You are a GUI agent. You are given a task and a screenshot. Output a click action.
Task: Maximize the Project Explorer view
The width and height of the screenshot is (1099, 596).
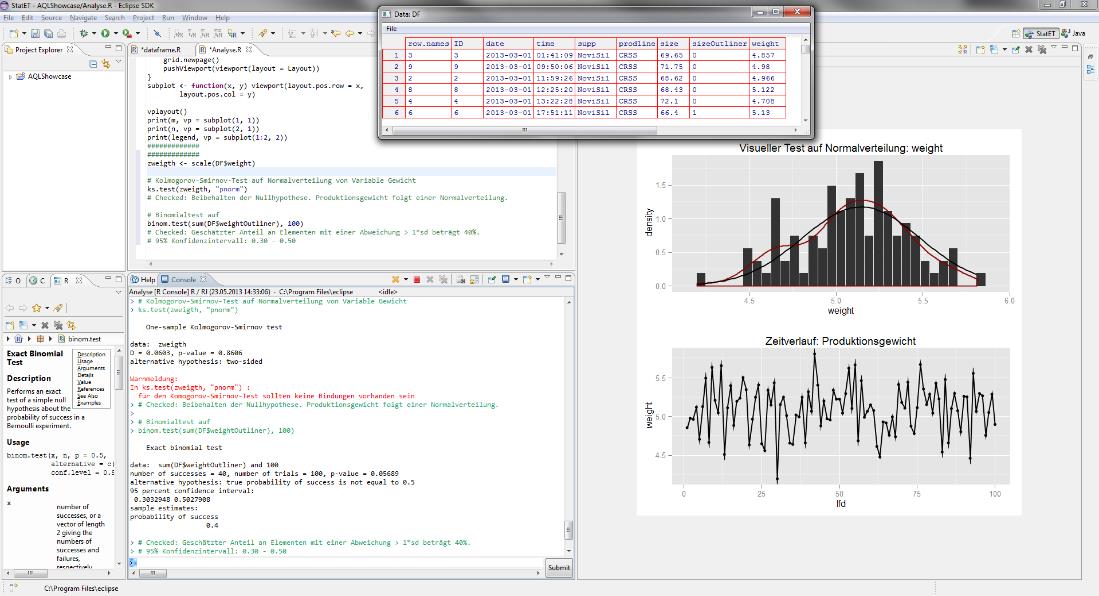(118, 48)
